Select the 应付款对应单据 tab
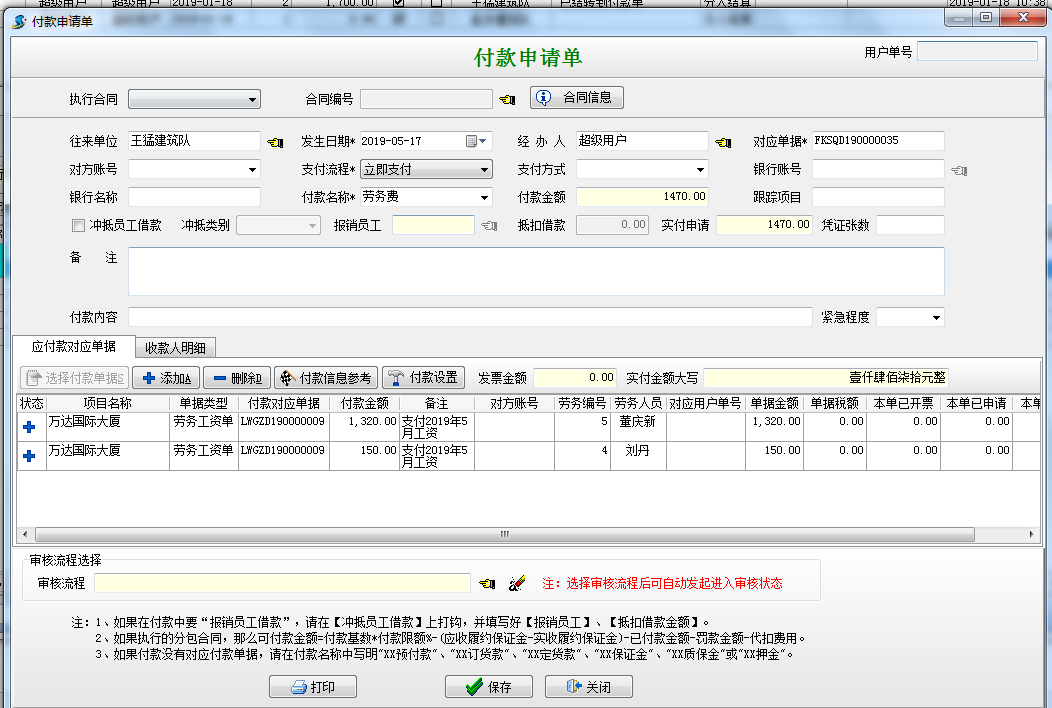 click(73, 347)
